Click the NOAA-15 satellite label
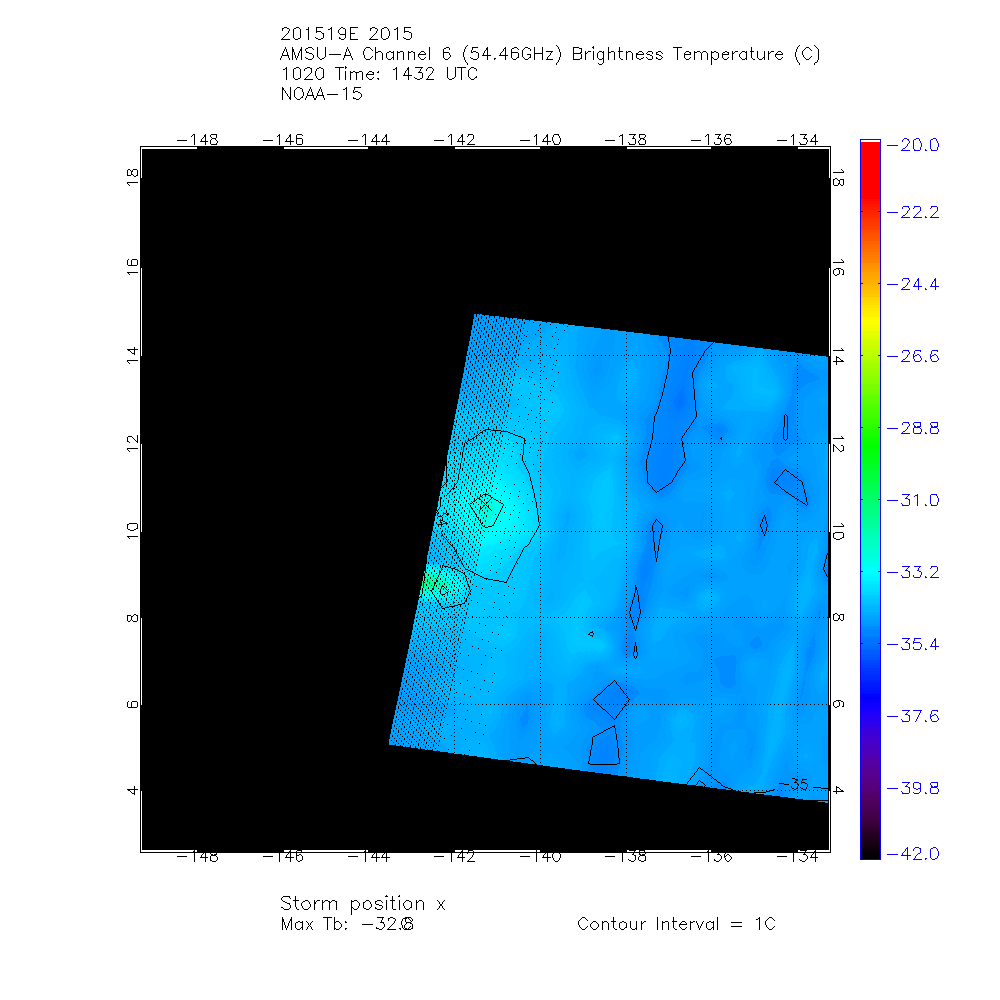This screenshot has width=1000, height=1000. pos(321,95)
